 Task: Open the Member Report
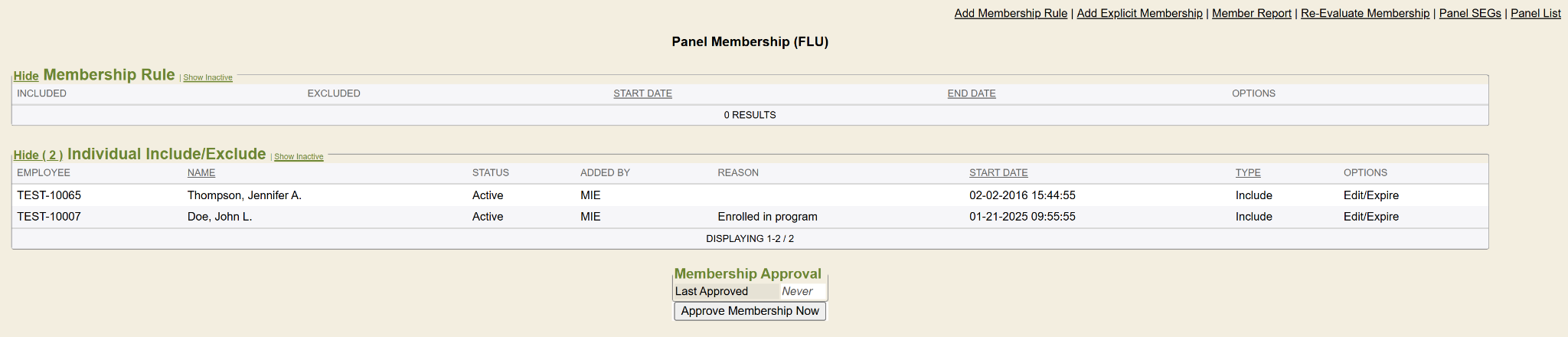[1251, 13]
